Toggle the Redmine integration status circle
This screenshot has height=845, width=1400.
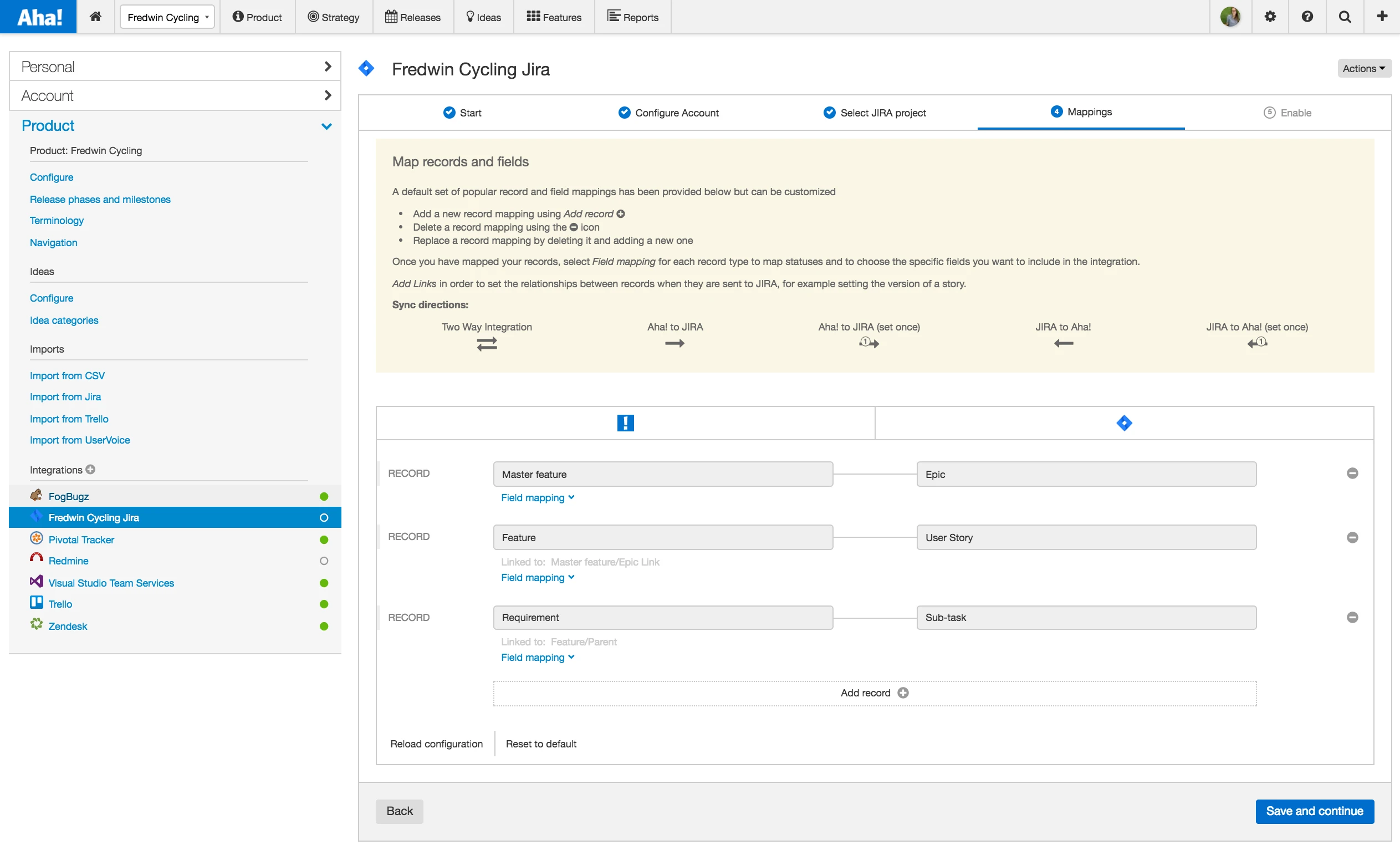324,561
